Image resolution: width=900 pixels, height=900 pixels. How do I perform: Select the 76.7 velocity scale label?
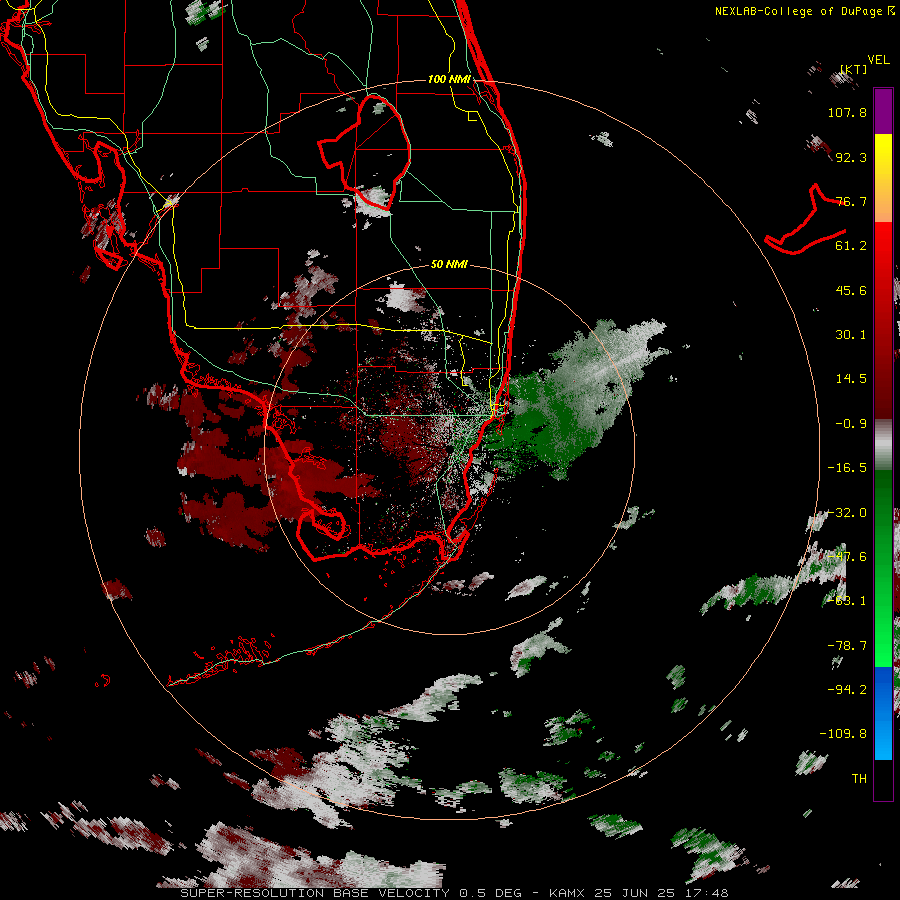click(851, 201)
